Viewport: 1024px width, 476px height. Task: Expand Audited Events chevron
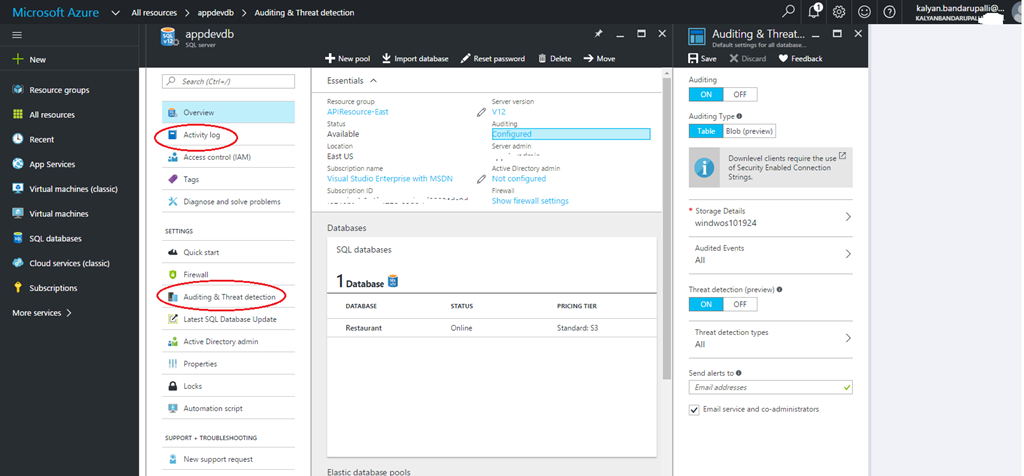[x=848, y=254]
